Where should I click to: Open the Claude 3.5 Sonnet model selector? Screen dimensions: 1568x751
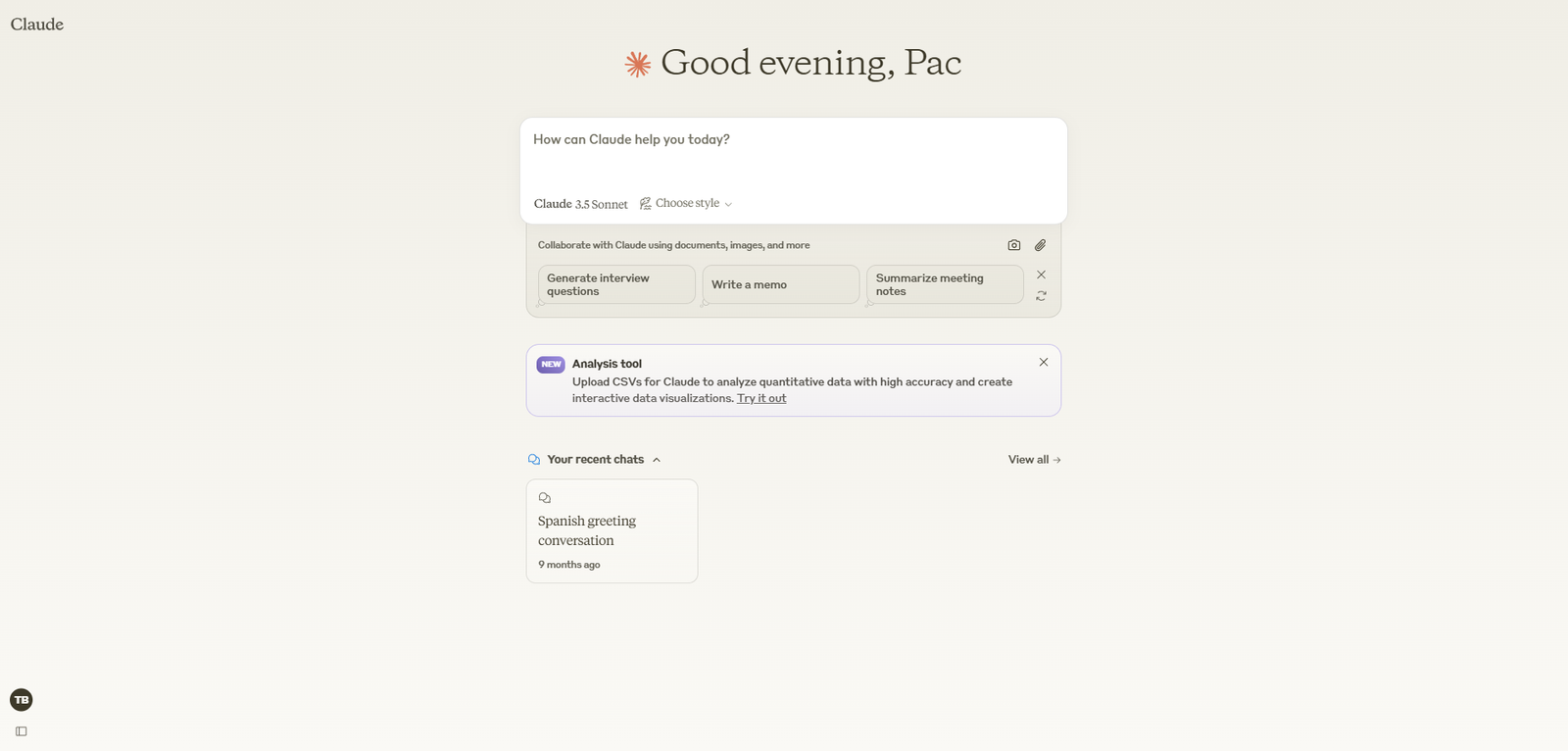pyautogui.click(x=580, y=204)
